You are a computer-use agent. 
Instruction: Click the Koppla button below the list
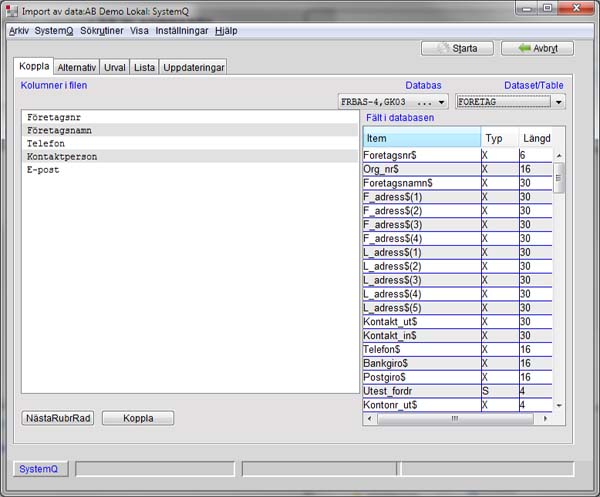[x=138, y=418]
